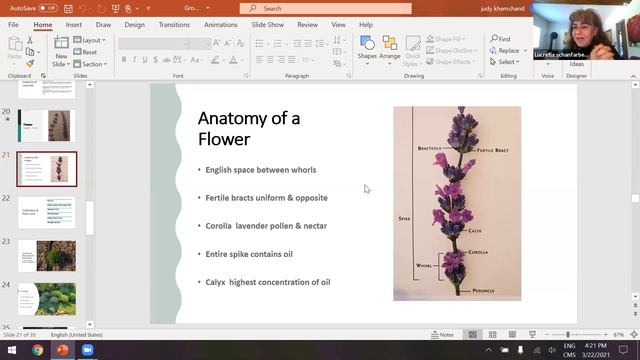Viewport: 640px width, 360px height.
Task: Click the Notes button in status bar
Action: pos(442,335)
